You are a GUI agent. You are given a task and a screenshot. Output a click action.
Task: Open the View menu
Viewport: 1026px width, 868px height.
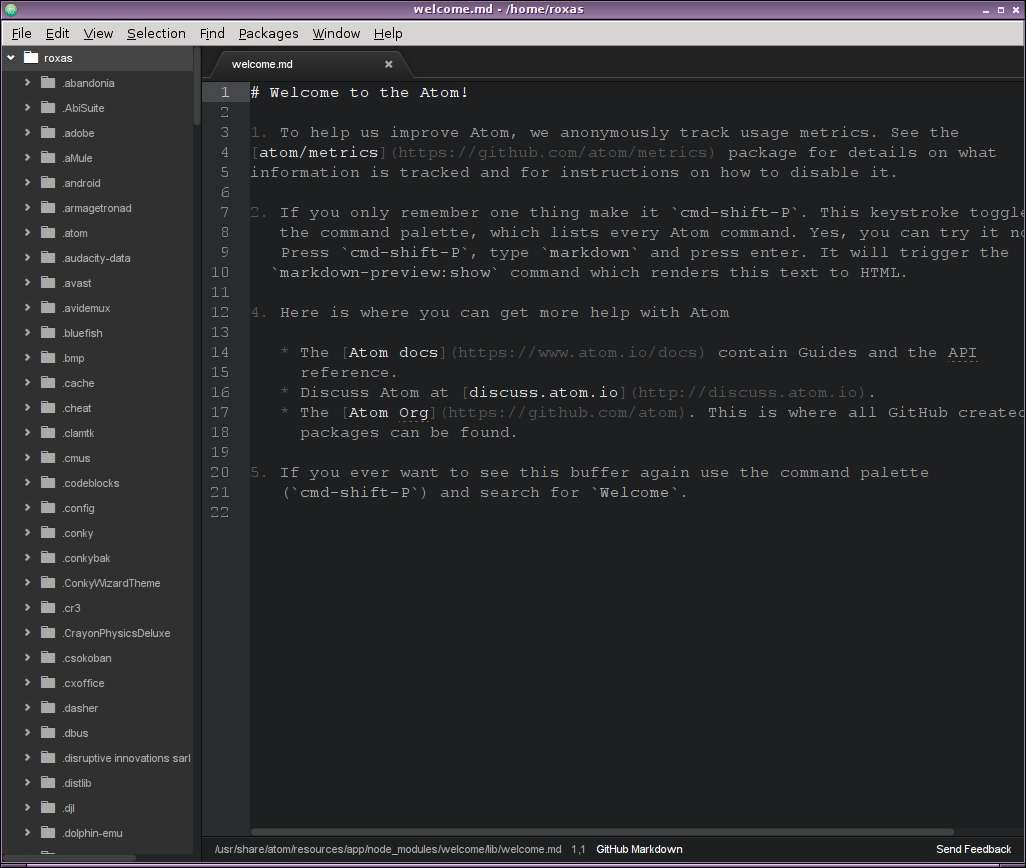[x=98, y=33]
